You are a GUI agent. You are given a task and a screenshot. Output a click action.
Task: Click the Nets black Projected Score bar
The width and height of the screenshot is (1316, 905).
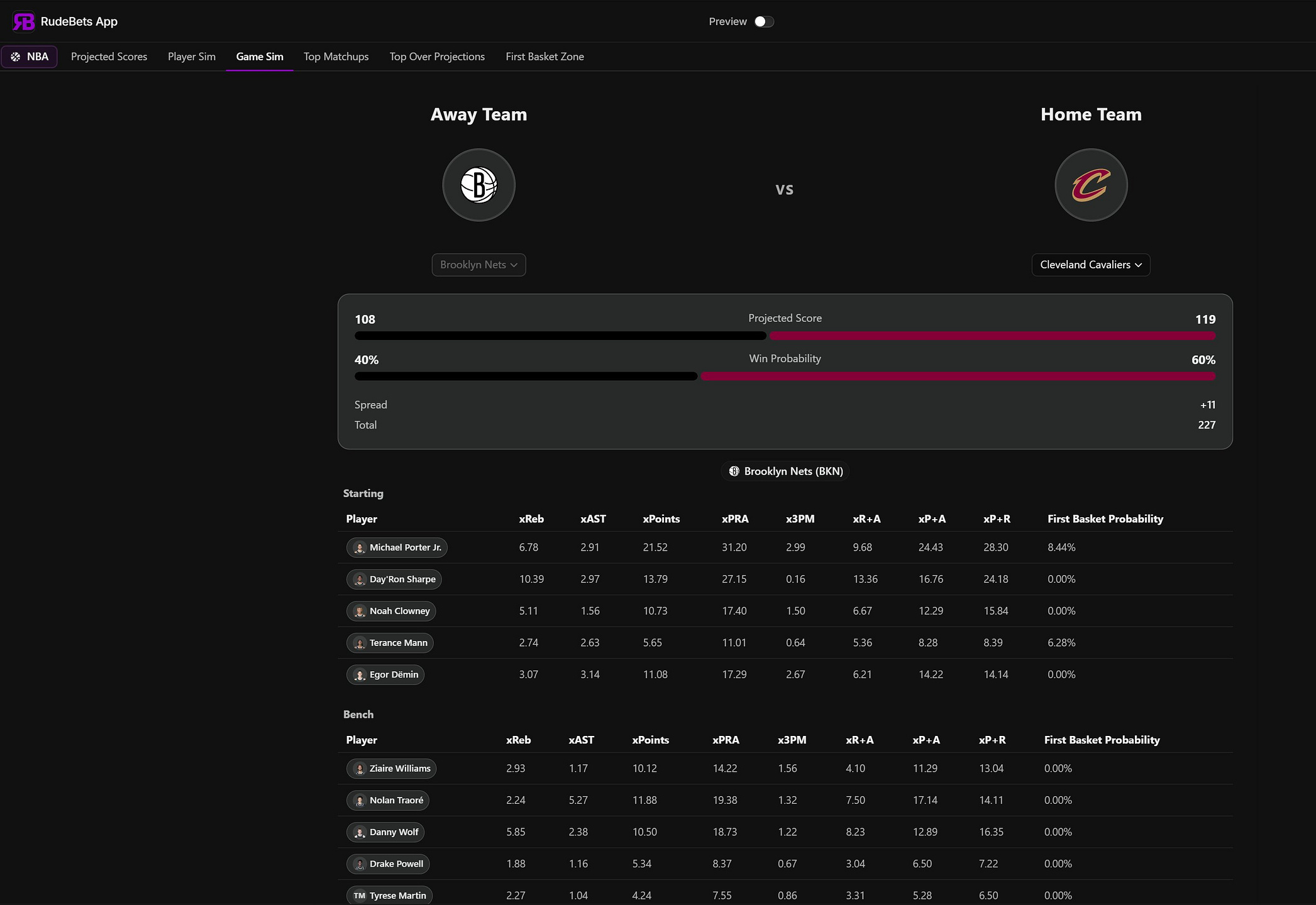(x=560, y=336)
